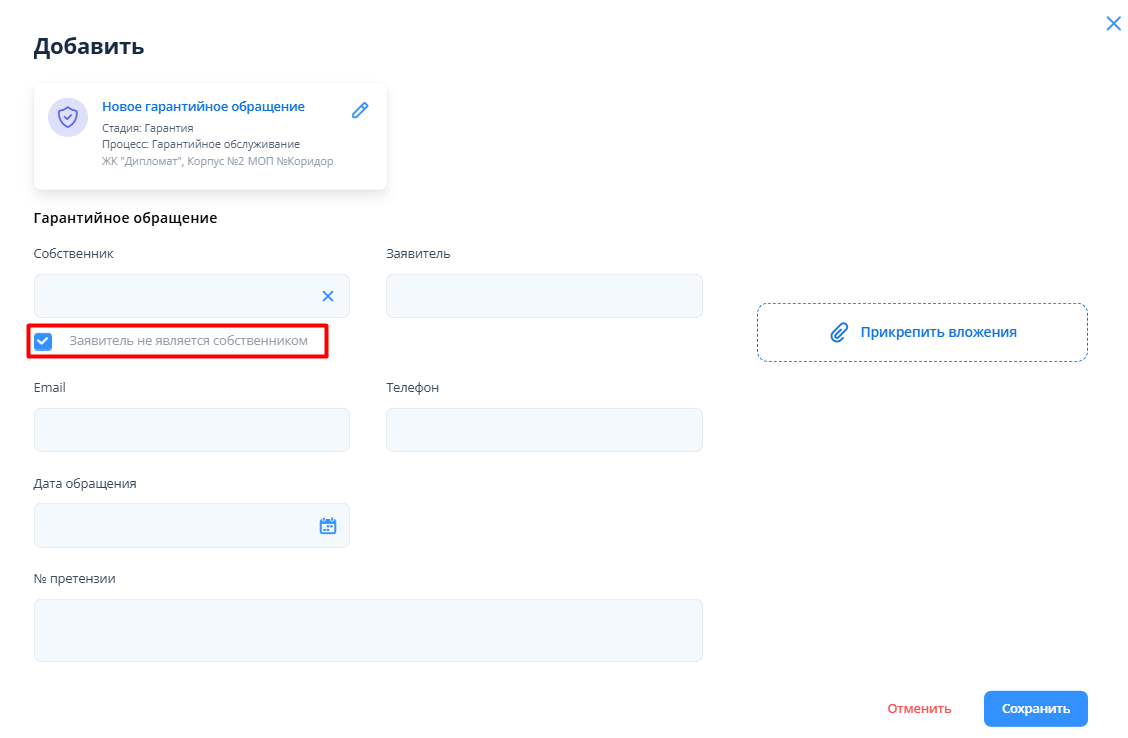Image resolution: width=1128 pixels, height=738 pixels.
Task: Click the paperclip attachment icon
Action: 839,333
